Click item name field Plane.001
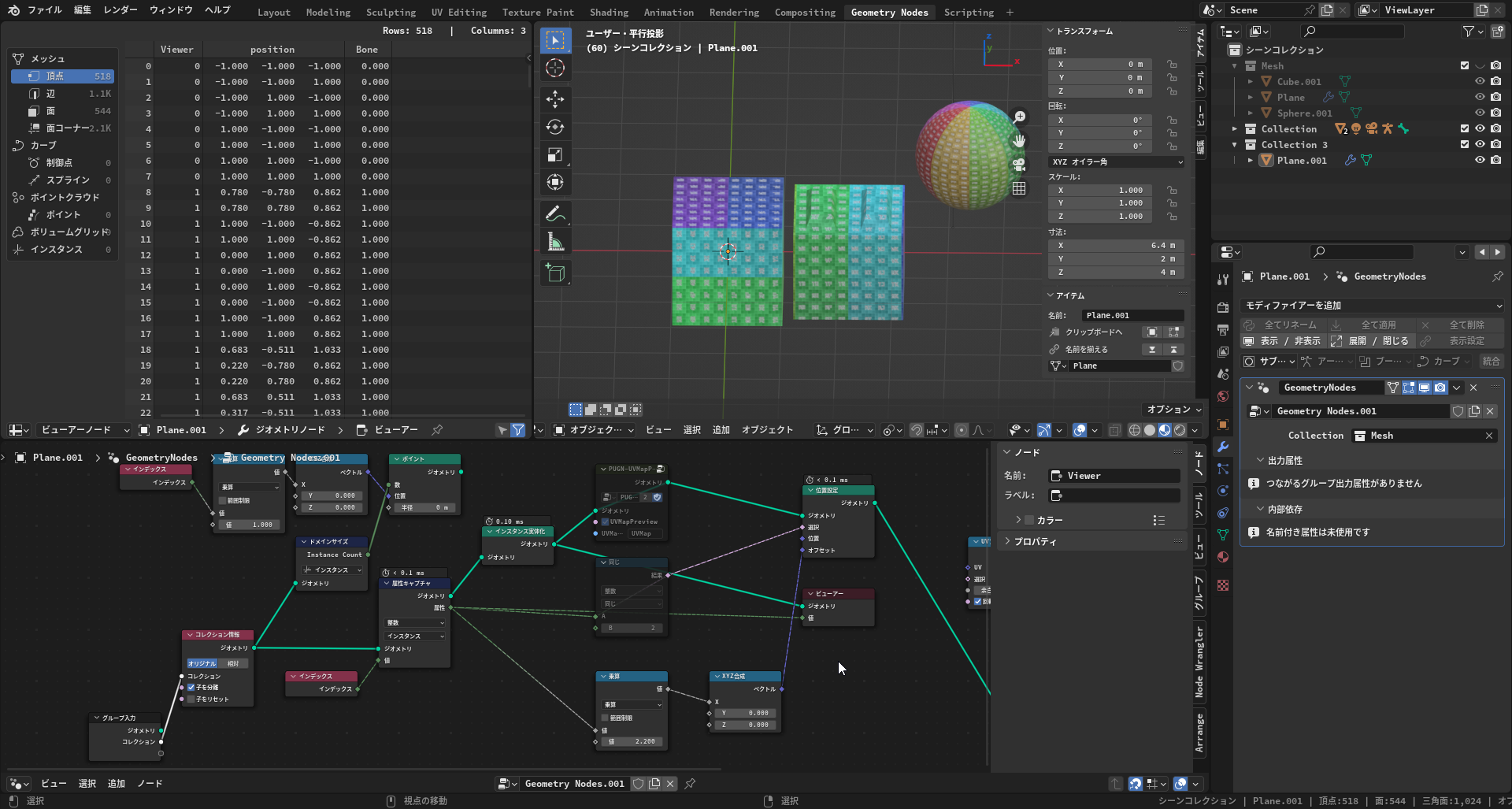The height and width of the screenshot is (809, 1512). 1132,316
